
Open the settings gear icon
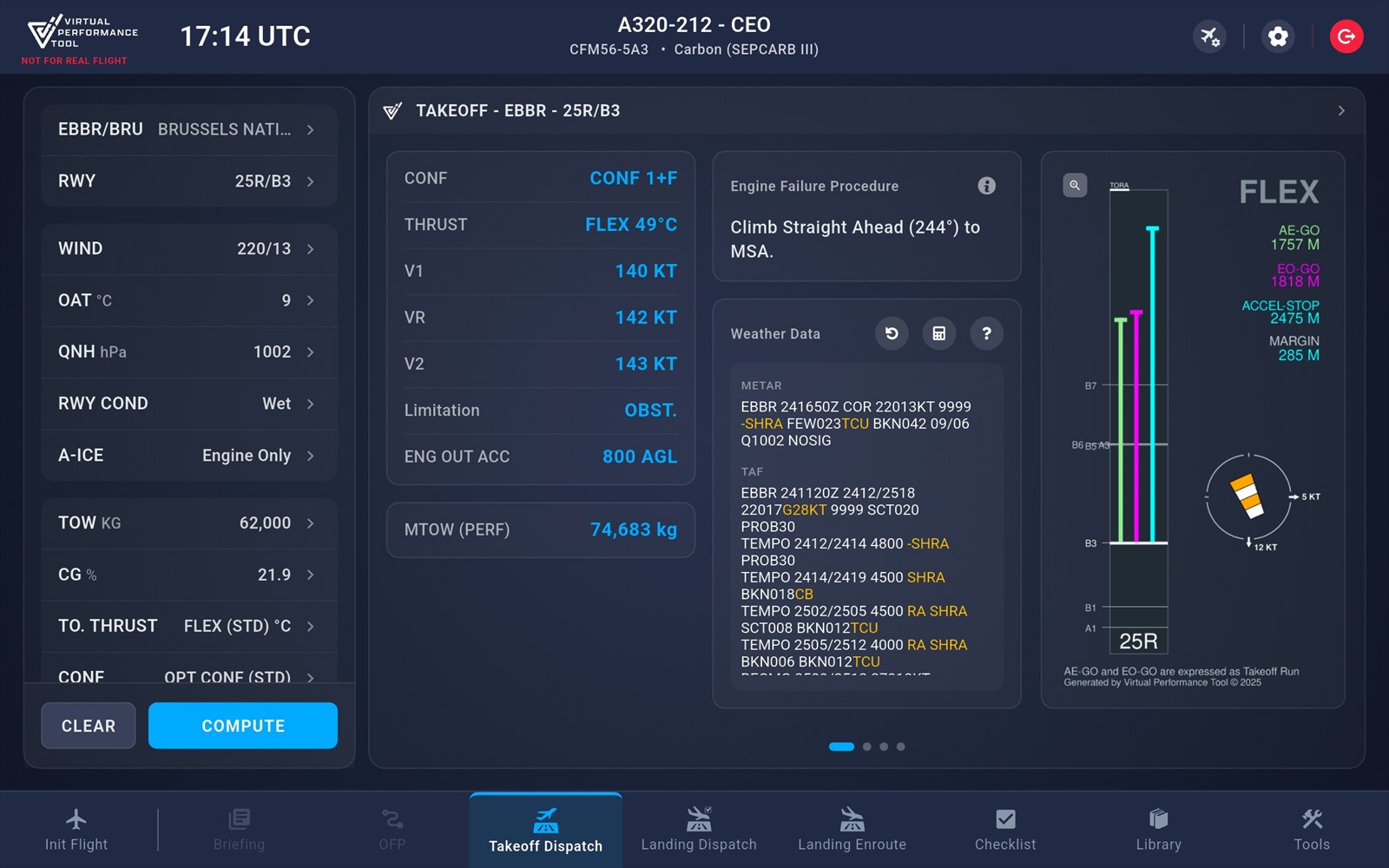1278,36
